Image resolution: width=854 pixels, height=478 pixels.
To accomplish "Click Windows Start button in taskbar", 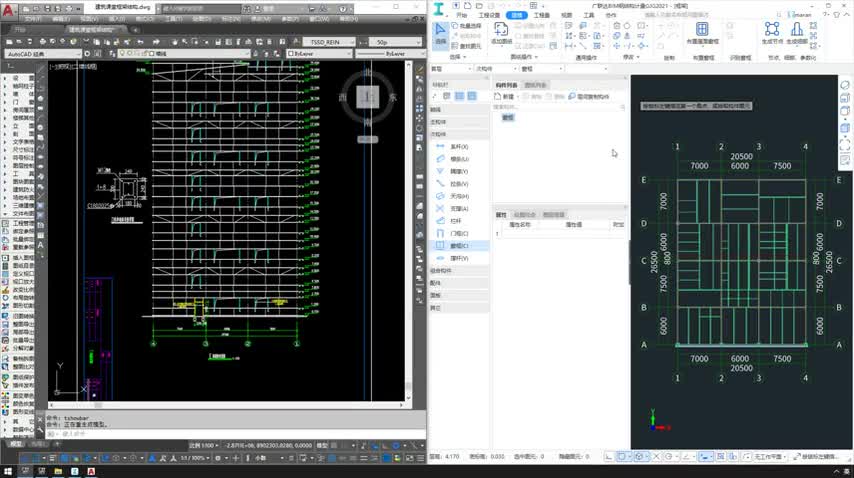I will tap(8, 470).
